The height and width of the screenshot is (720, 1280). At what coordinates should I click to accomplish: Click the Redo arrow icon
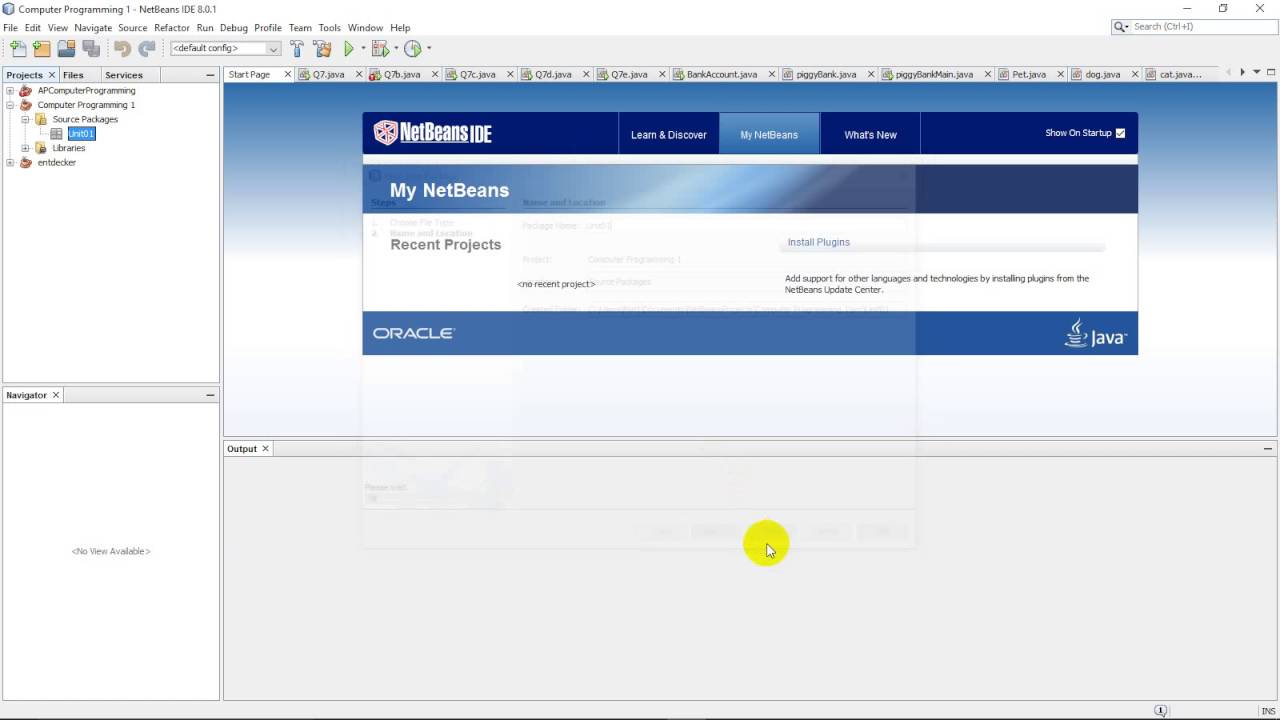point(147,48)
